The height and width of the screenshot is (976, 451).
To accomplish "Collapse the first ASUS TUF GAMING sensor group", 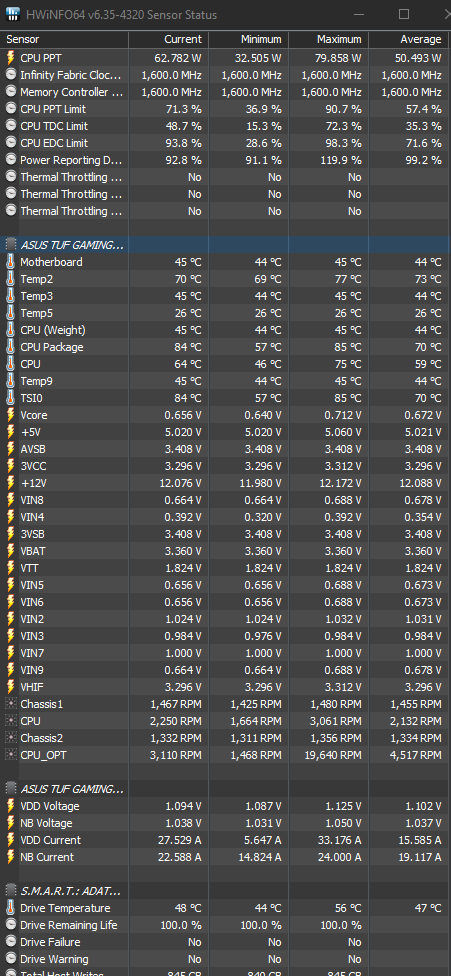I will pyautogui.click(x=11, y=245).
